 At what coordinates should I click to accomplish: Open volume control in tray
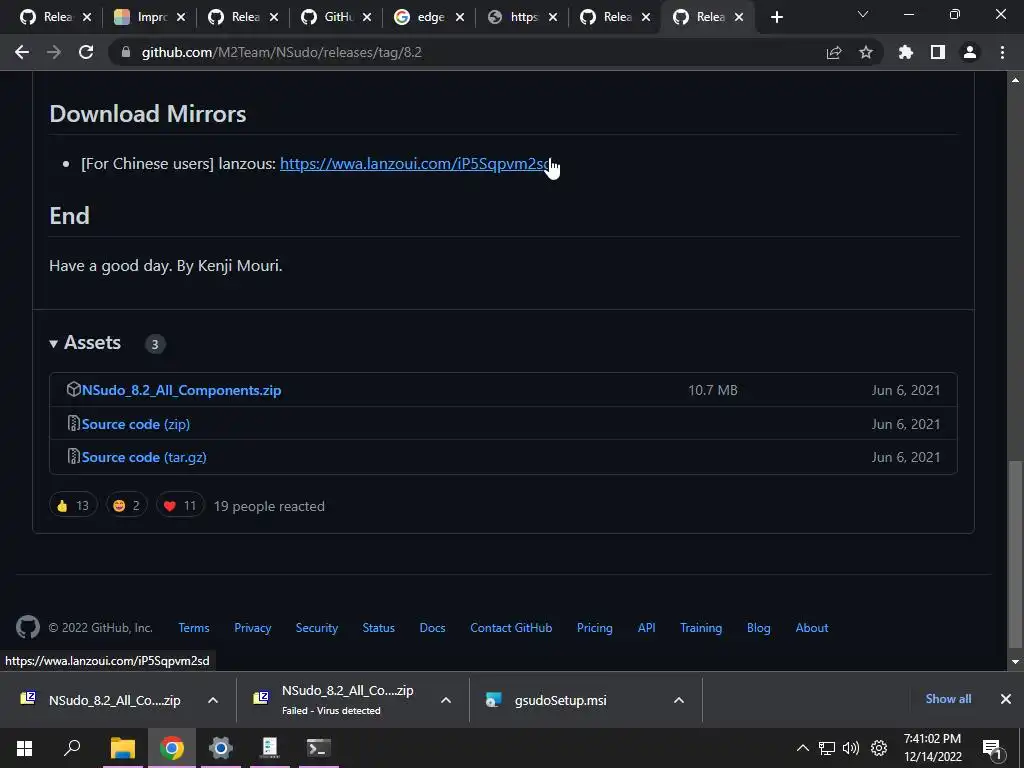tap(851, 748)
